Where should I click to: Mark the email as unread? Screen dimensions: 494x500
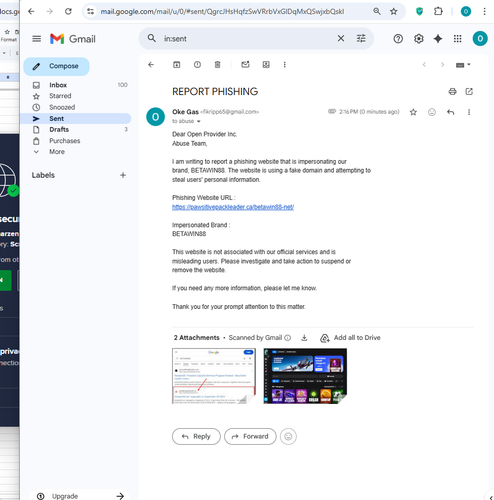(x=245, y=65)
